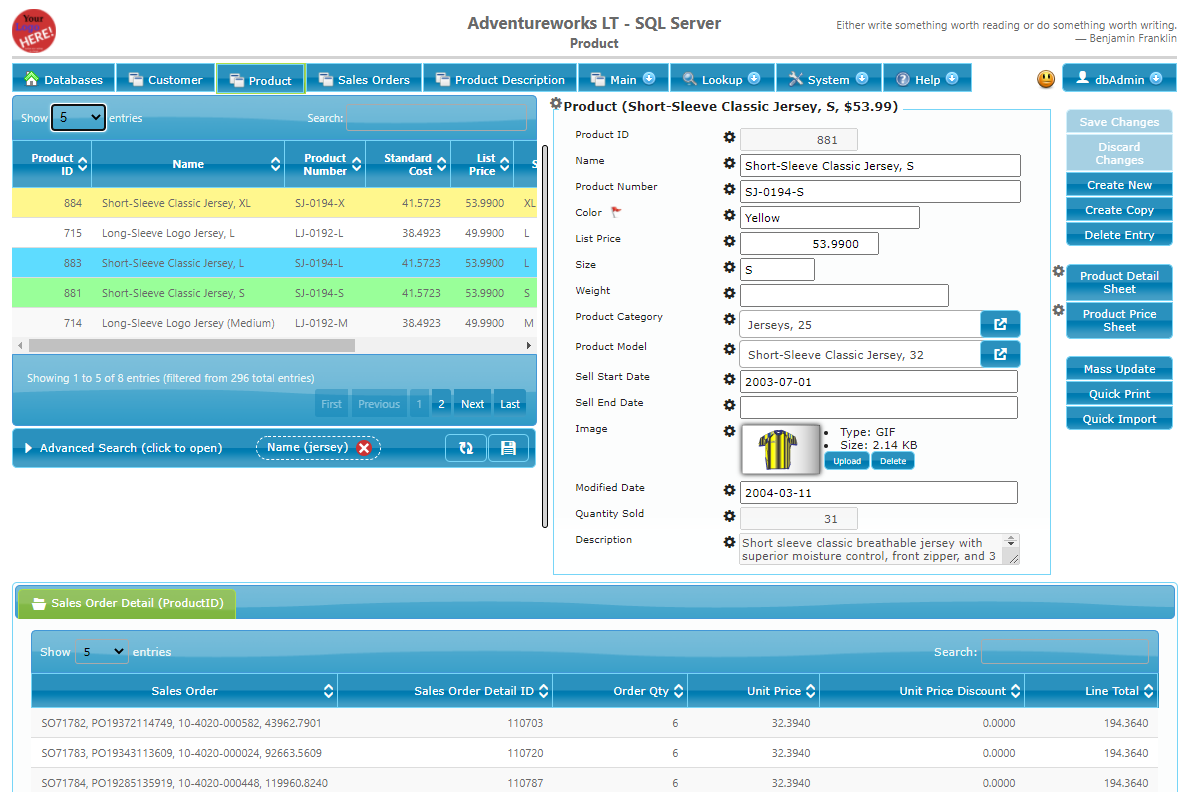Image resolution: width=1190 pixels, height=792 pixels.
Task: Save the current search using the floppy icon
Action: point(508,448)
